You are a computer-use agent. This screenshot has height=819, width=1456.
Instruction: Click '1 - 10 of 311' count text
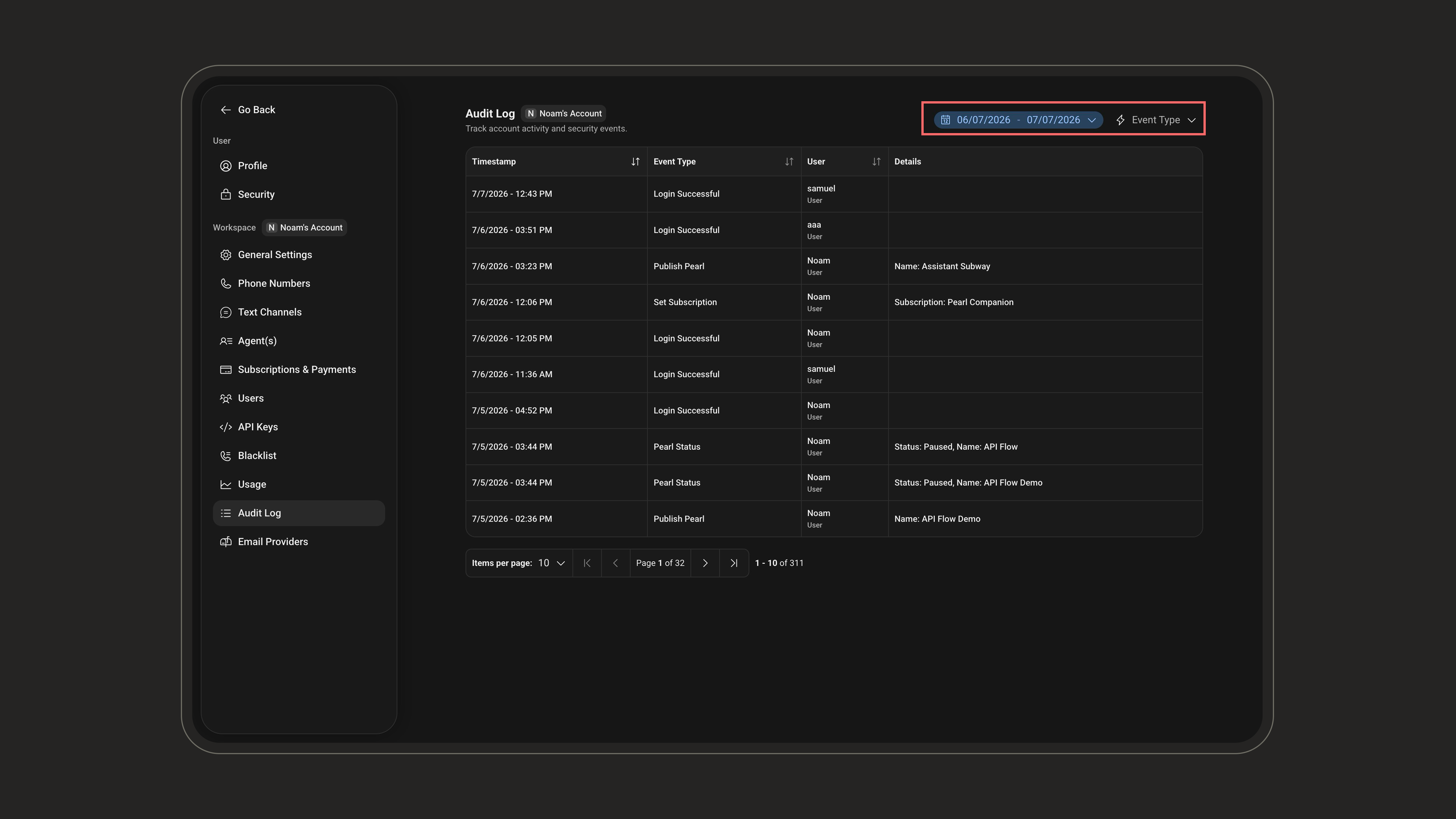click(x=779, y=563)
